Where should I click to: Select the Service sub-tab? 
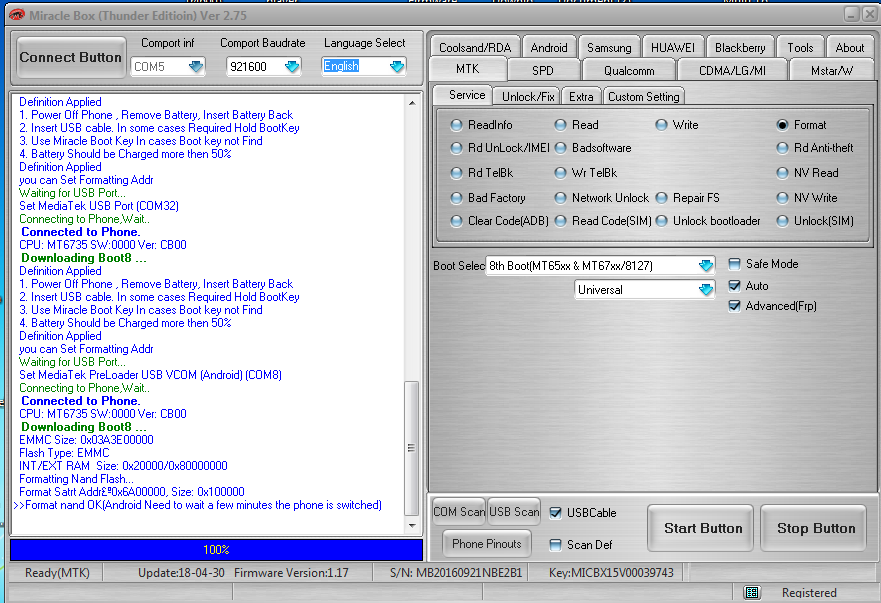pyautogui.click(x=466, y=95)
